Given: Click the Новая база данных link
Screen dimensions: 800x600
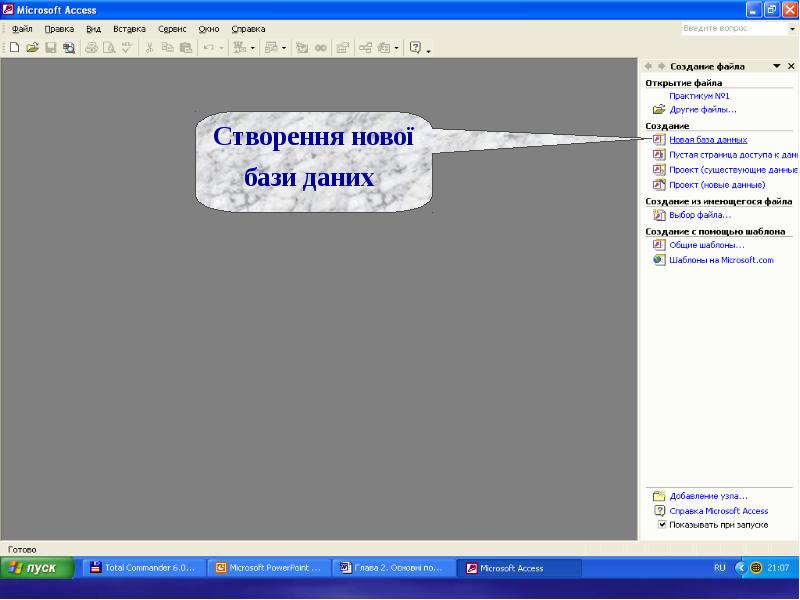Looking at the screenshot, I should (x=708, y=140).
